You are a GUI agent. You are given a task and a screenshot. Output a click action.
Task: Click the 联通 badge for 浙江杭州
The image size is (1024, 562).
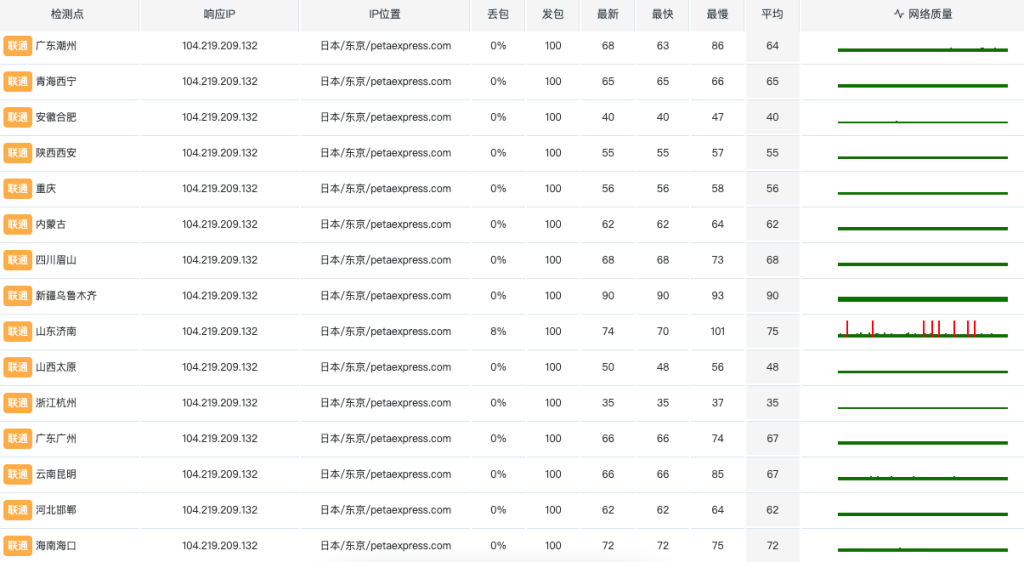18,403
